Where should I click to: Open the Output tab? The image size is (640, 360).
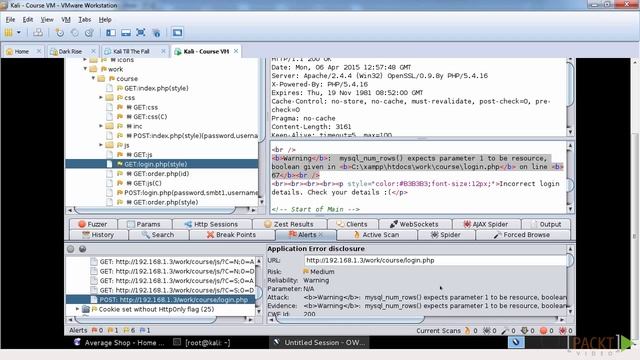546,224
